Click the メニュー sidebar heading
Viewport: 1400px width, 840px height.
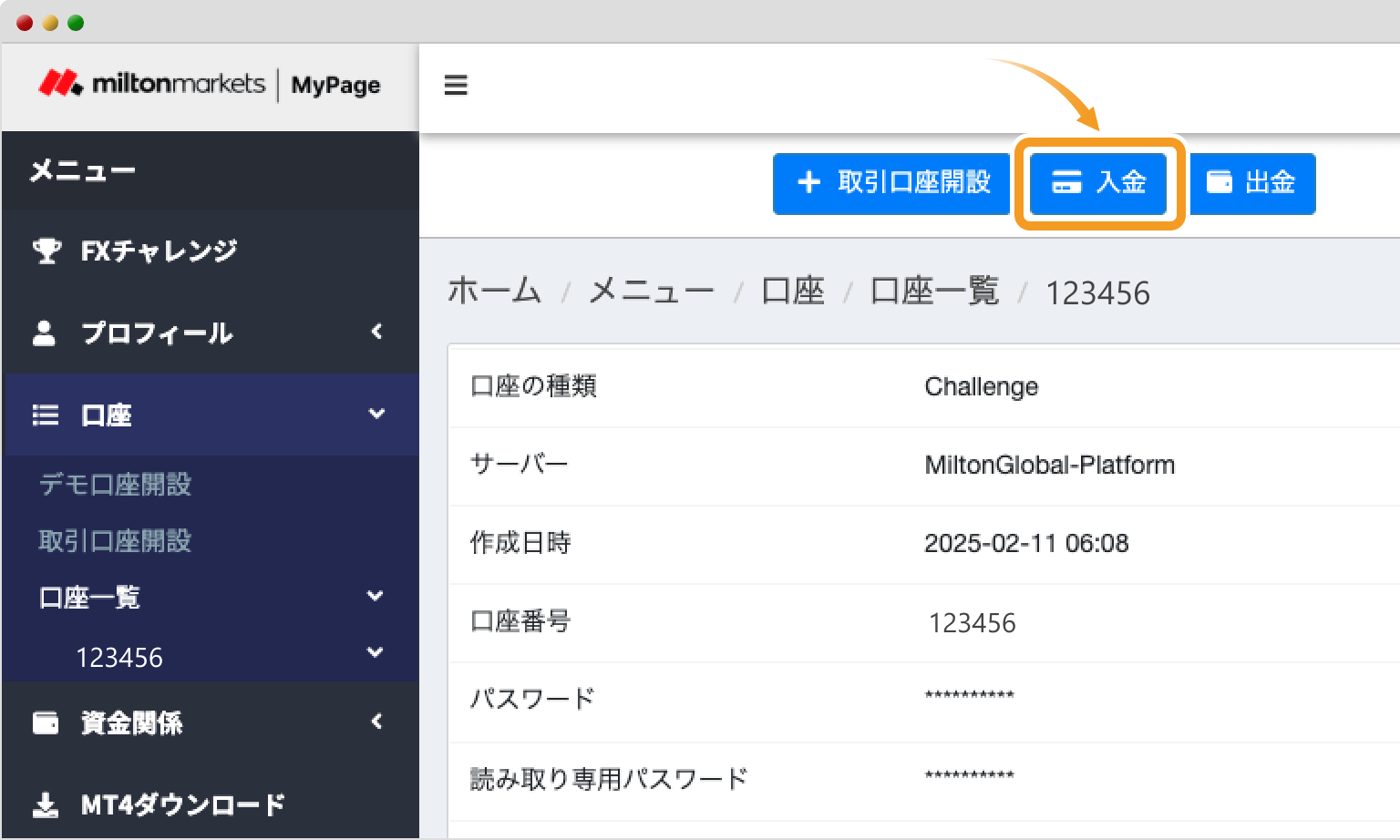[x=82, y=170]
